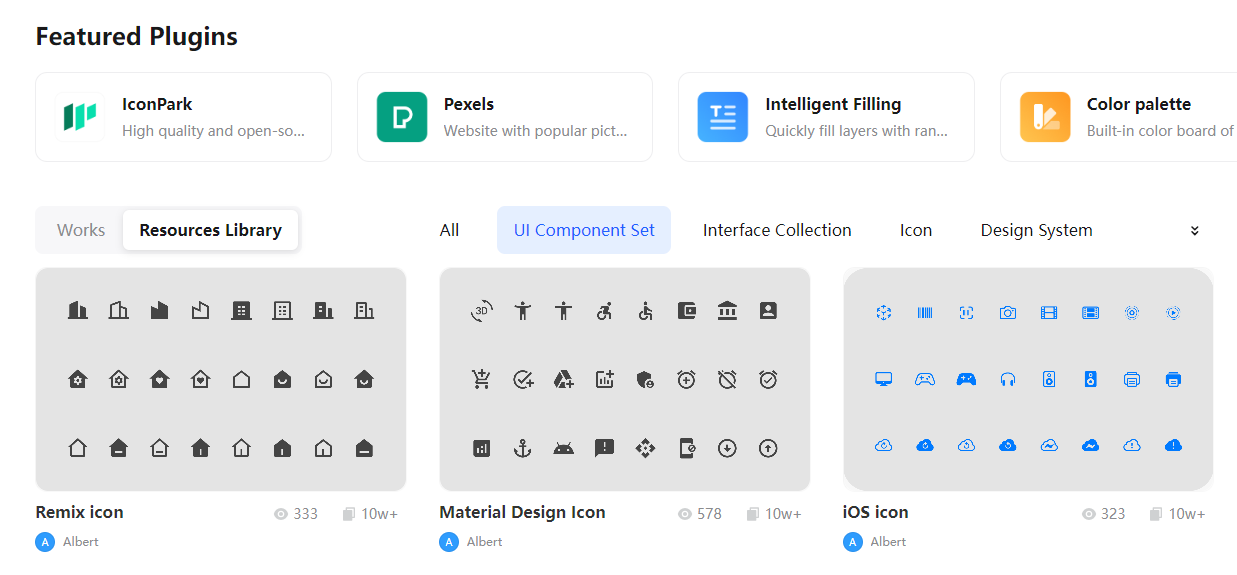The height and width of the screenshot is (575, 1237).
Task: Click the copy icon beside iOS icon's 10w+
Action: point(1157,514)
